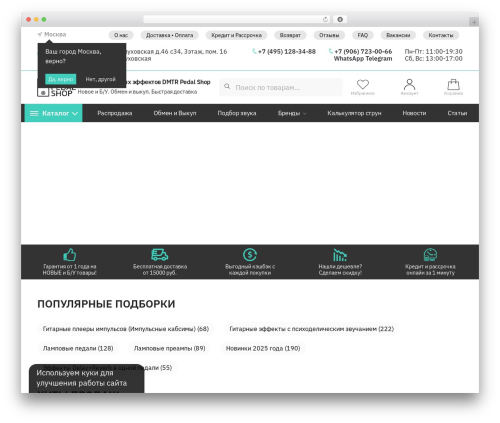Select Ламповые преампы (89) collection

point(169,348)
